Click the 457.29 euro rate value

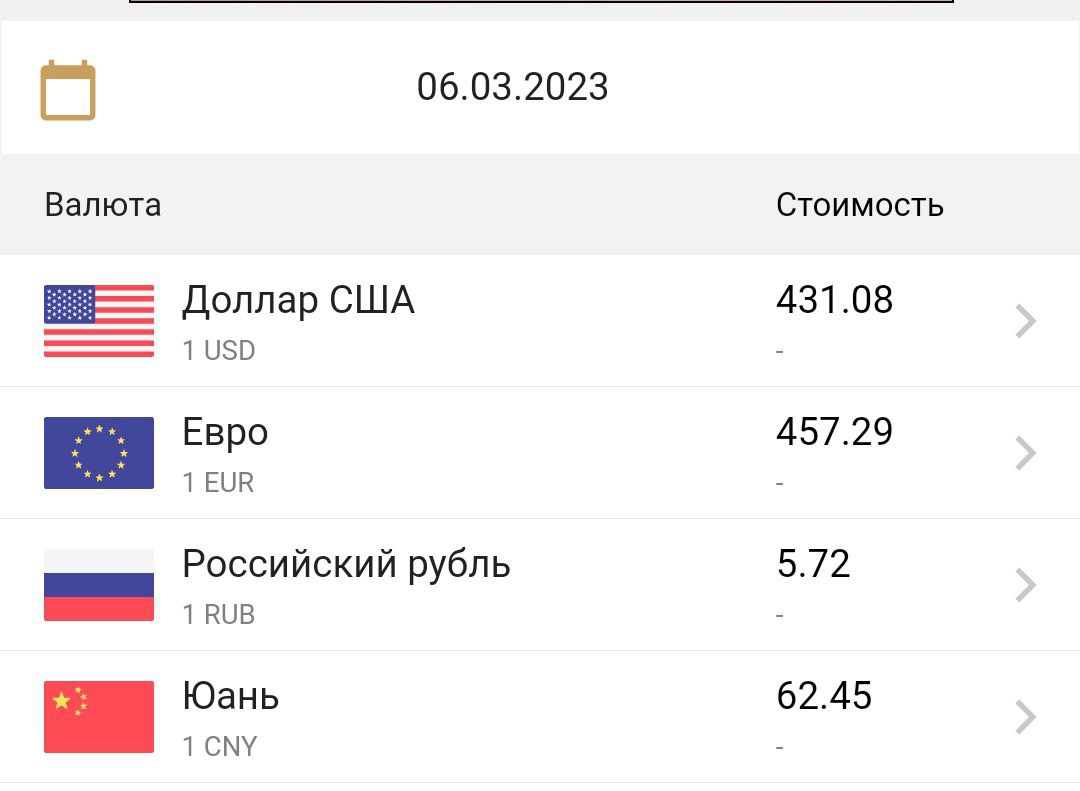tap(834, 432)
